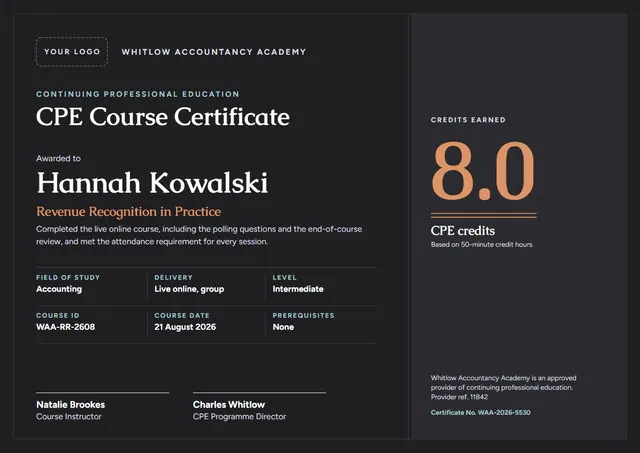Click the COURSE ID label
Image resolution: width=640 pixels, height=453 pixels.
pos(58,315)
